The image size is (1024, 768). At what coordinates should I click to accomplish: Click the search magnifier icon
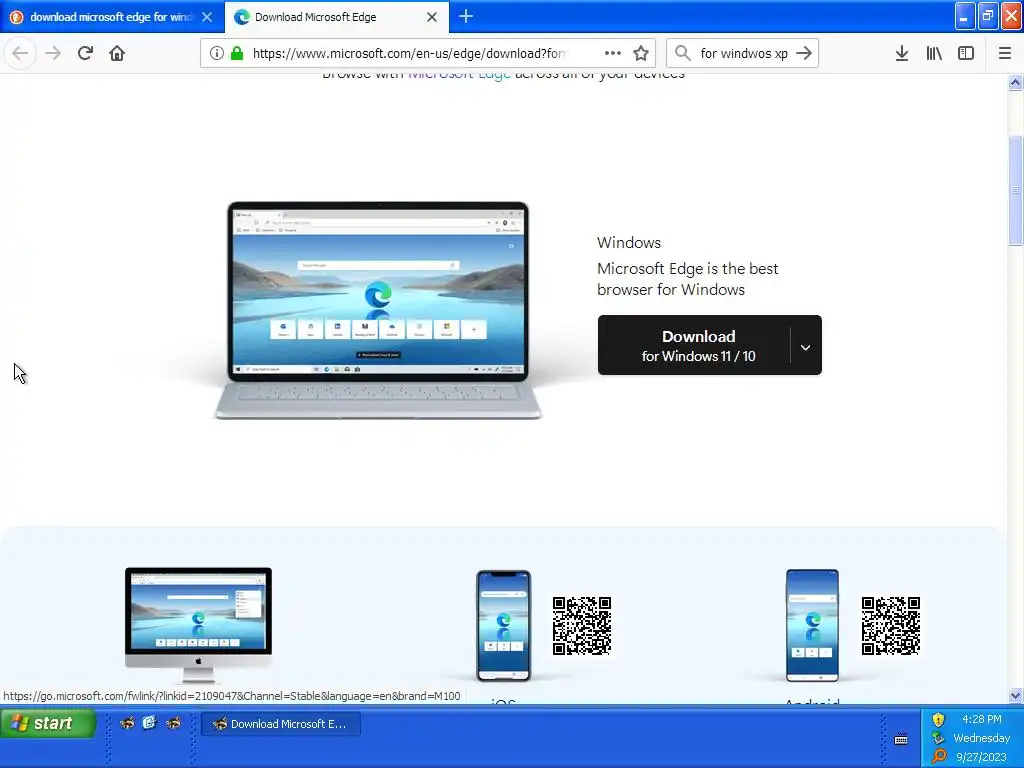pos(682,53)
